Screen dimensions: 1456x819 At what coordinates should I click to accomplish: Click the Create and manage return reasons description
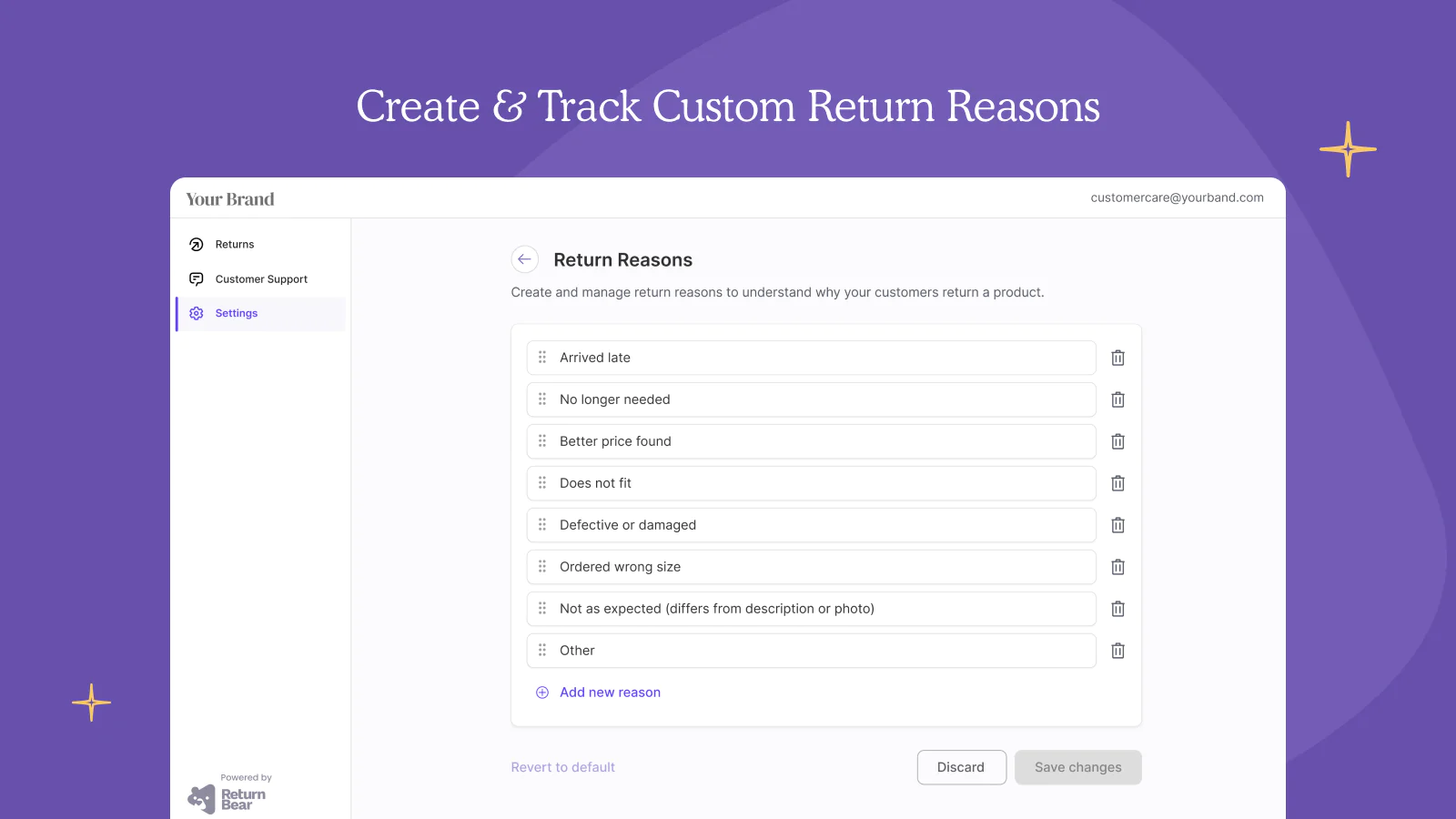point(777,292)
